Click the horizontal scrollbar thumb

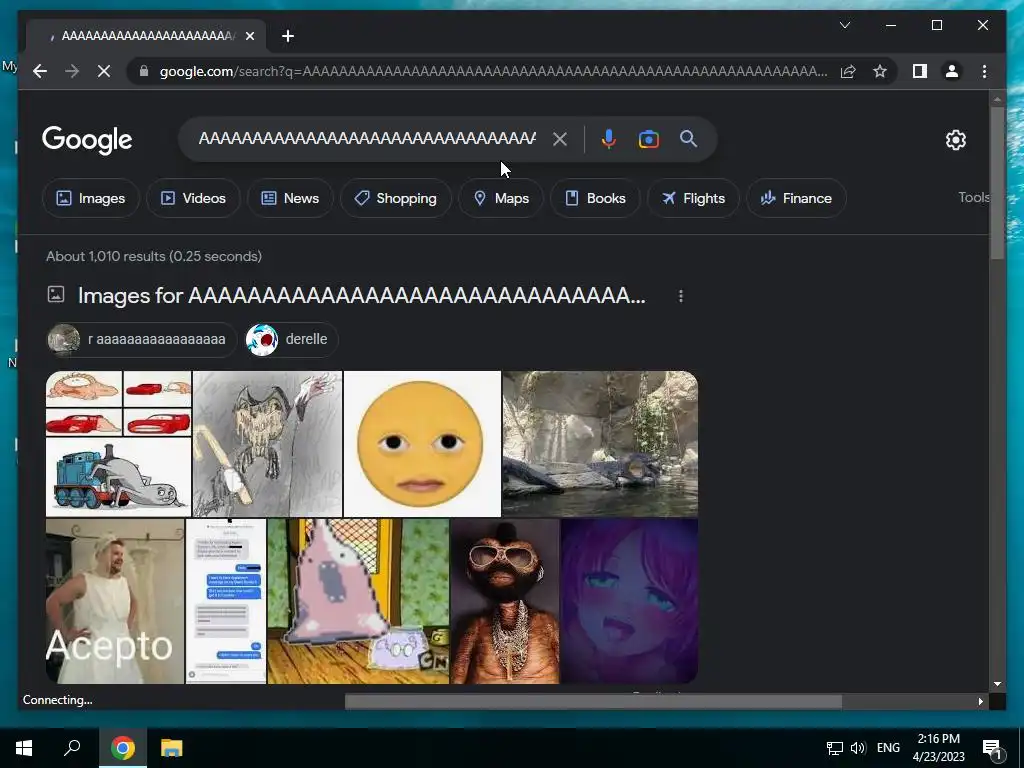[593, 701]
